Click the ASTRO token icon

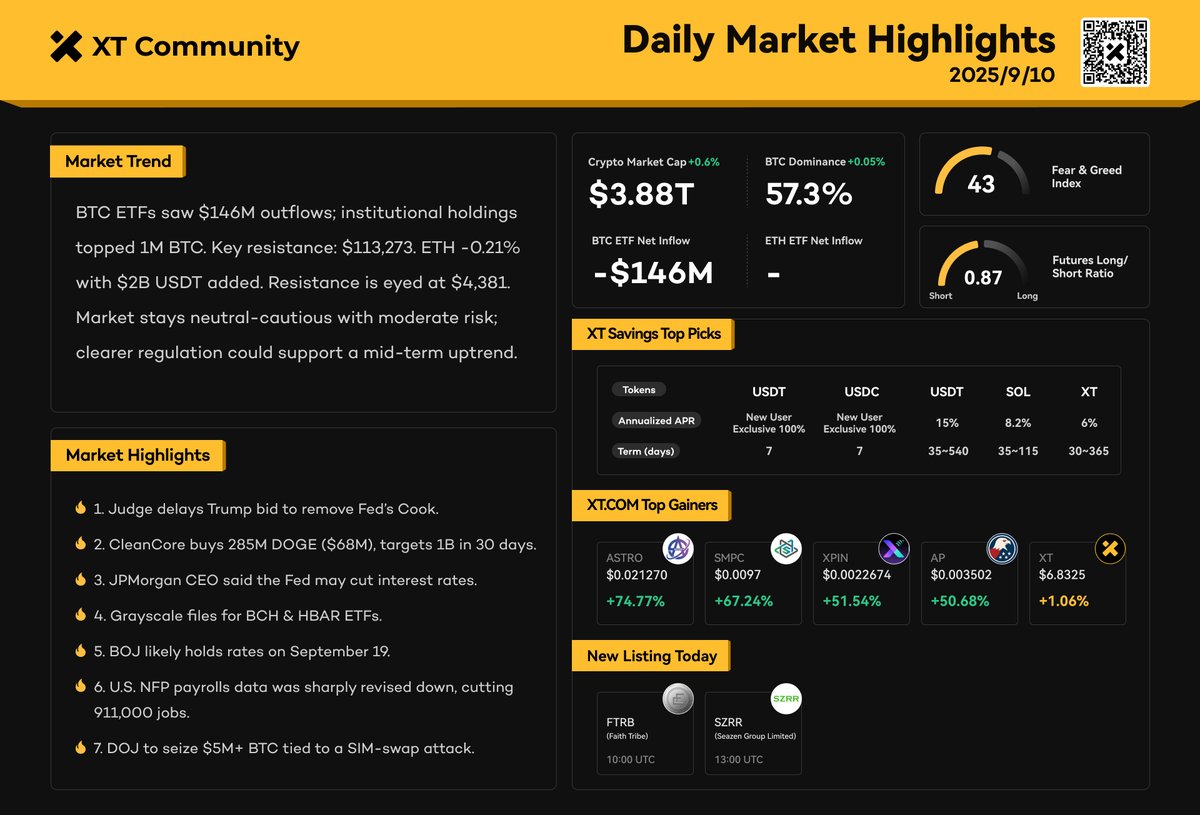point(678,549)
